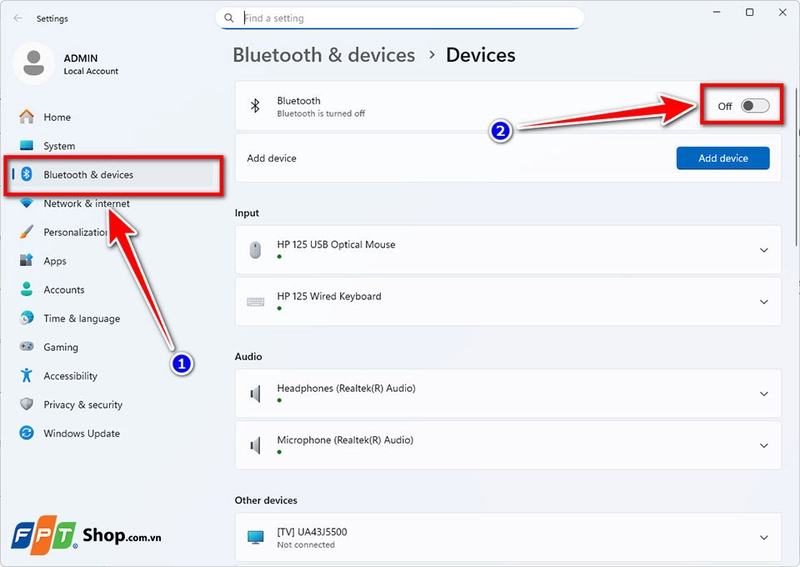Turn on the Bluetooth toggle switch
The width and height of the screenshot is (800, 567).
(755, 106)
